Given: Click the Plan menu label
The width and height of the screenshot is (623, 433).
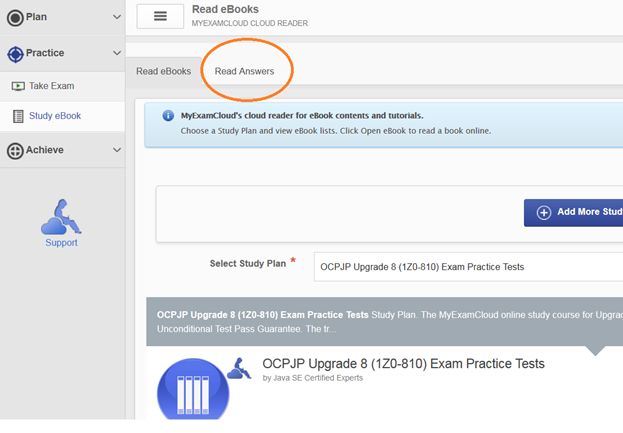Looking at the screenshot, I should pos(36,17).
